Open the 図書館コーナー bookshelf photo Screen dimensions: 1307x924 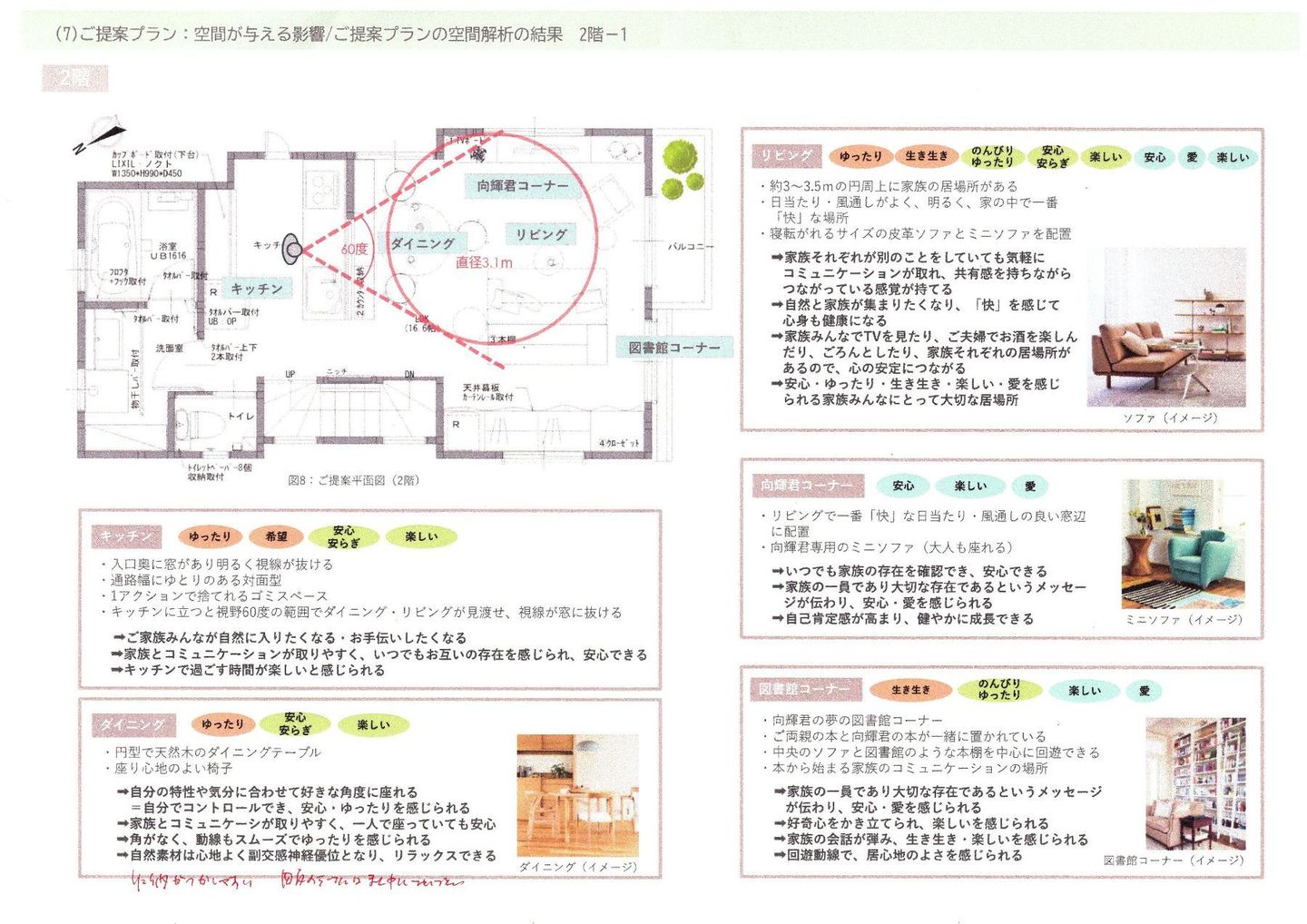click(1194, 782)
